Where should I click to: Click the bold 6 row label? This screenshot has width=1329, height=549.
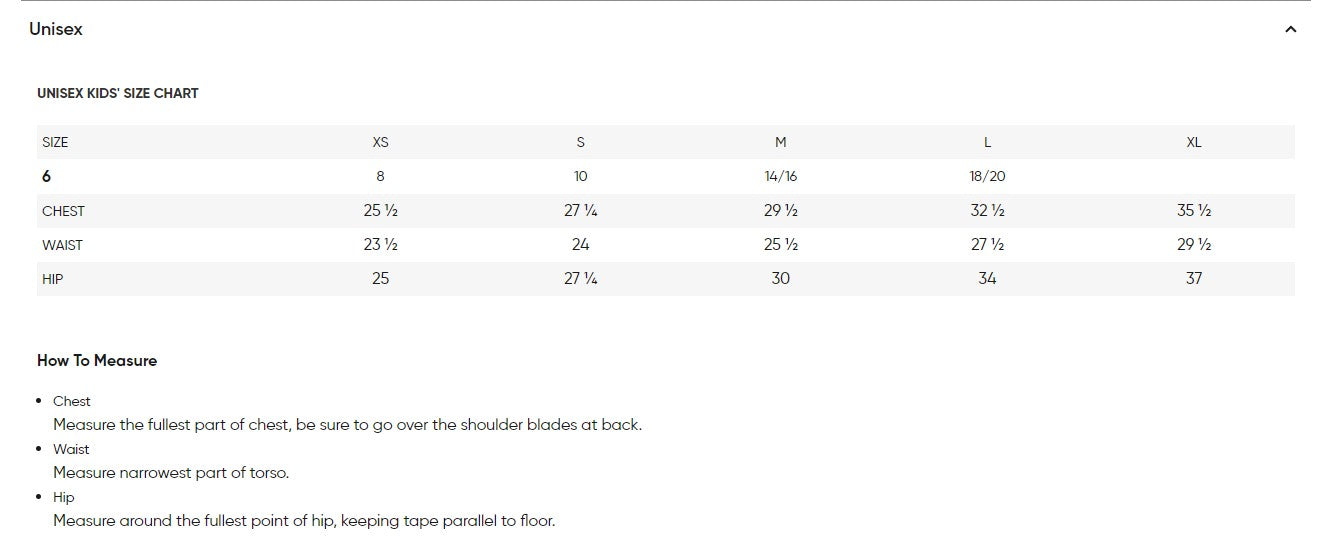click(x=46, y=177)
